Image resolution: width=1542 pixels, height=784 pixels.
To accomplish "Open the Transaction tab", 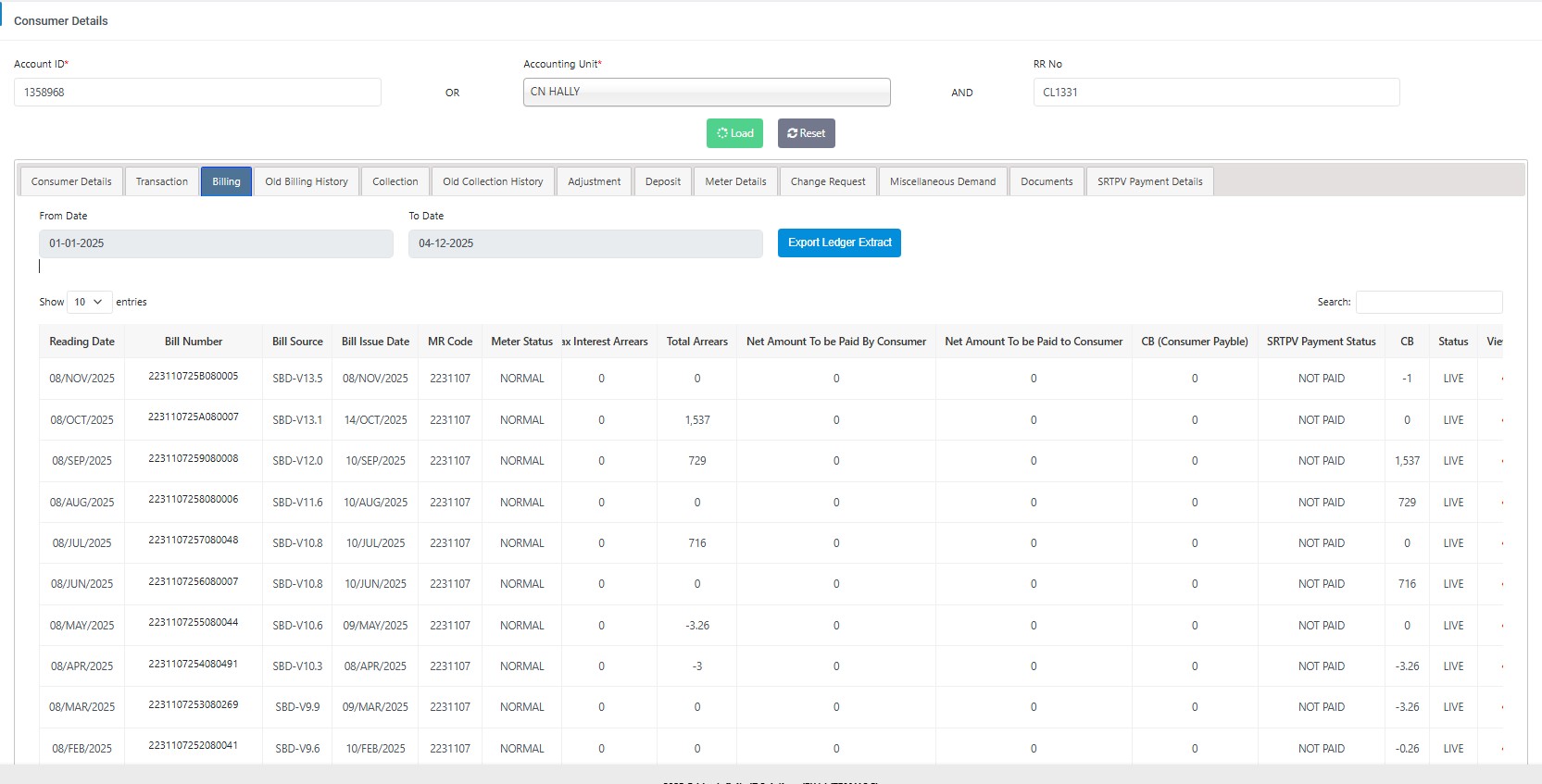I will coord(162,181).
